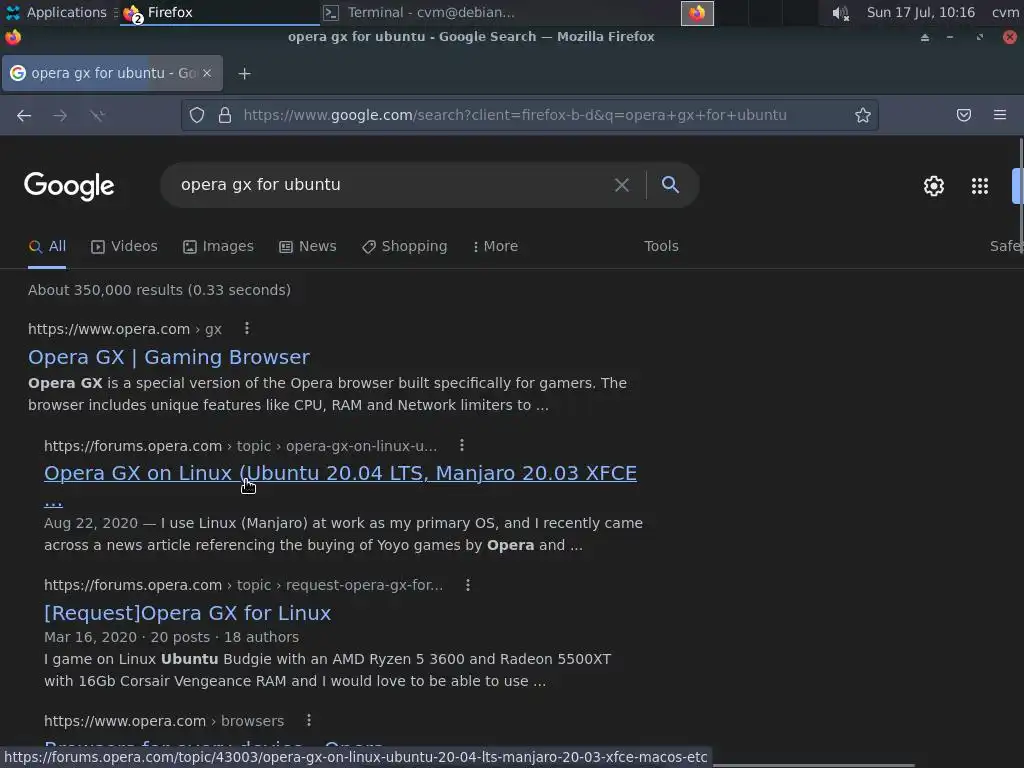
Task: Go back to the previous page
Action: point(24,116)
